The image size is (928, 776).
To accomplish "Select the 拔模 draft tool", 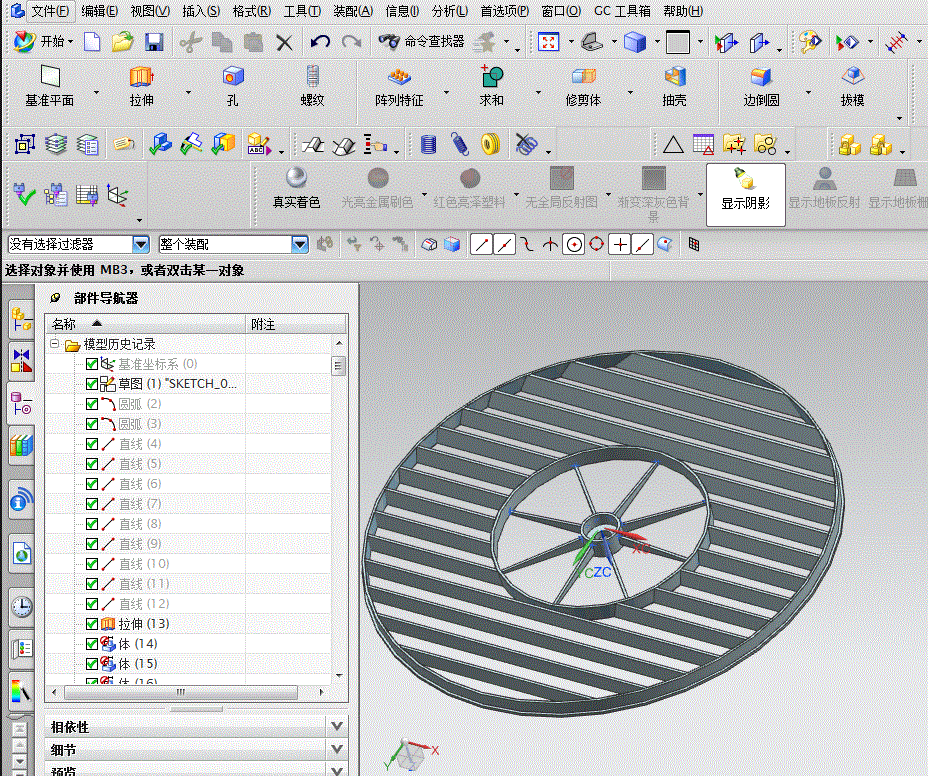I will click(x=852, y=87).
